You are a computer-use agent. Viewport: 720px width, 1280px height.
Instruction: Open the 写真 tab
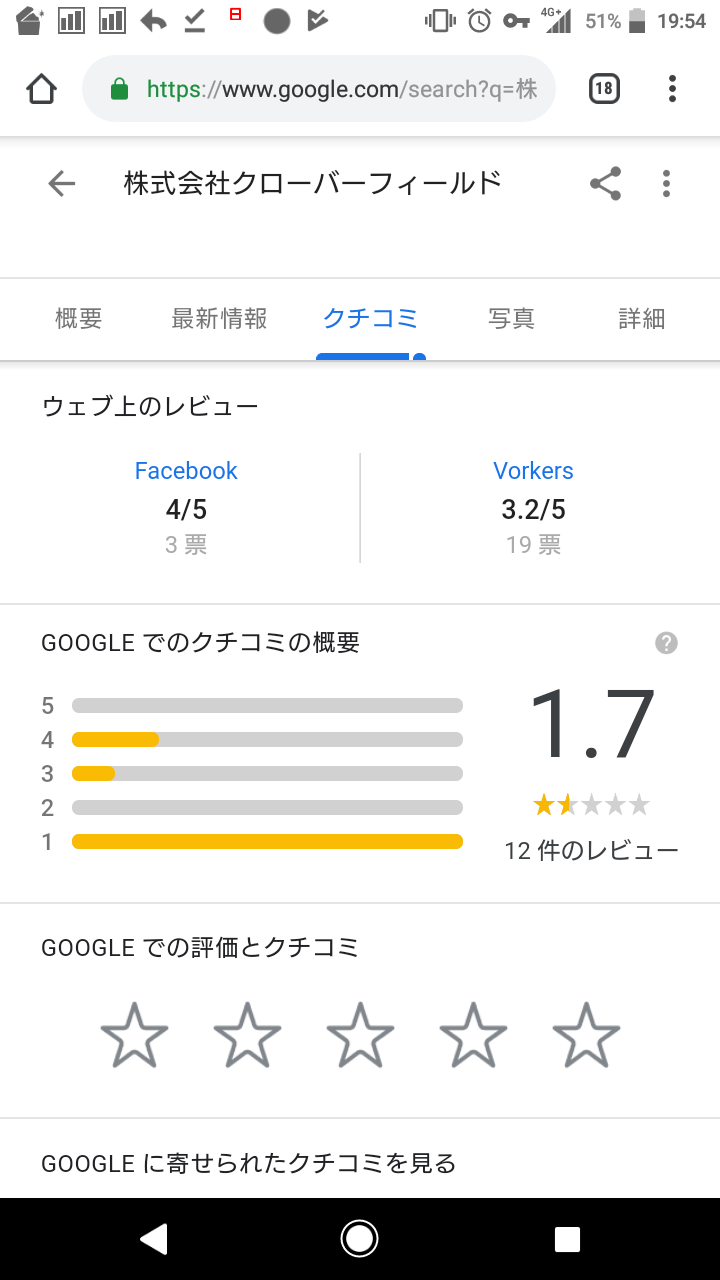point(511,319)
